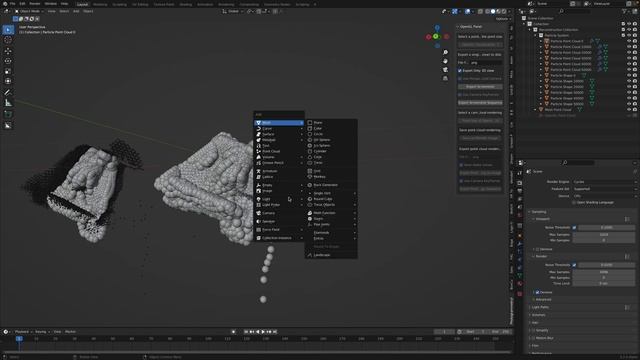Choose Speaker in Add menu

(x=279, y=222)
